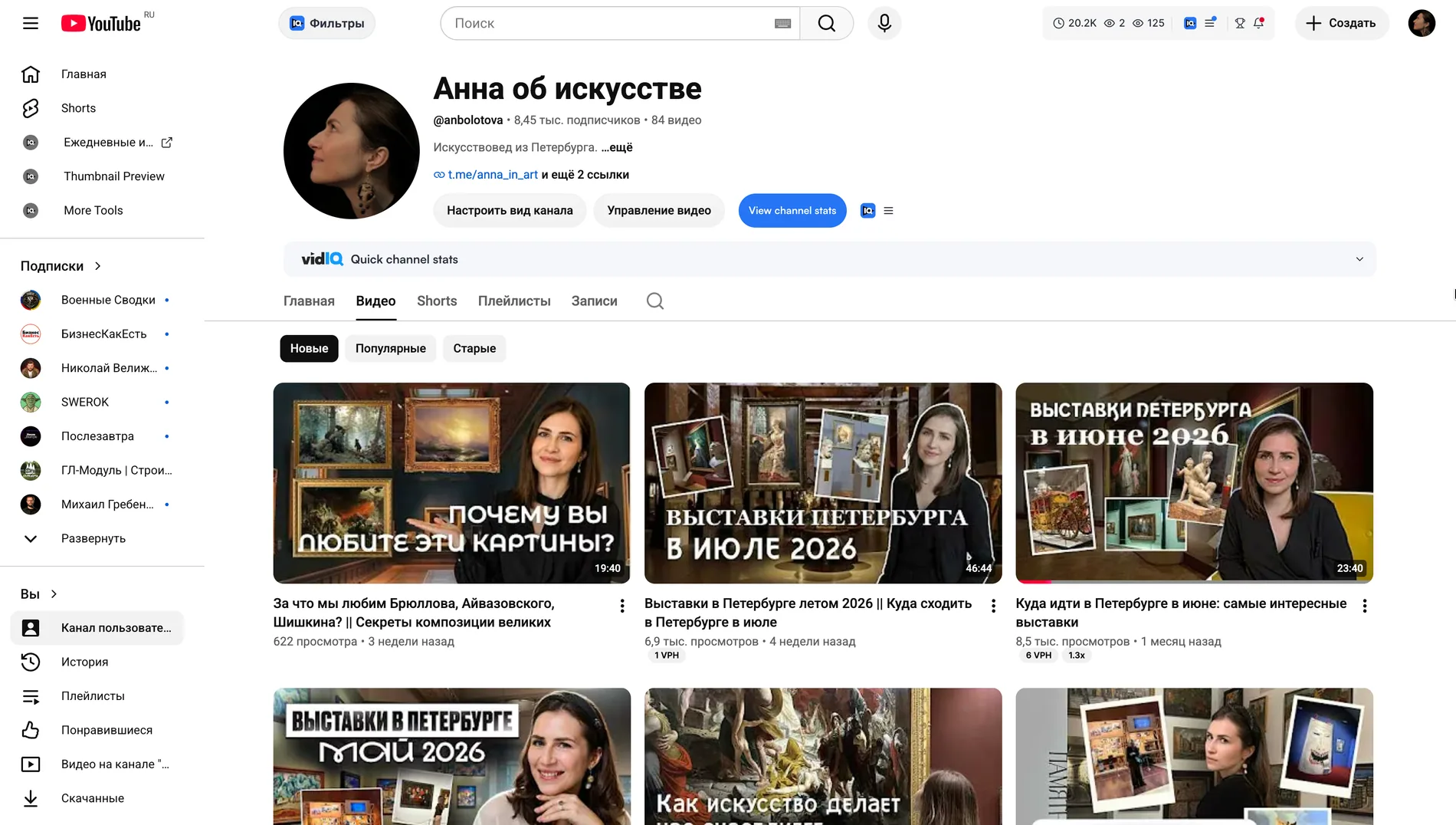The width and height of the screenshot is (1456, 825).
Task: Open vidIQ list icon with blue dot
Action: 1210,23
